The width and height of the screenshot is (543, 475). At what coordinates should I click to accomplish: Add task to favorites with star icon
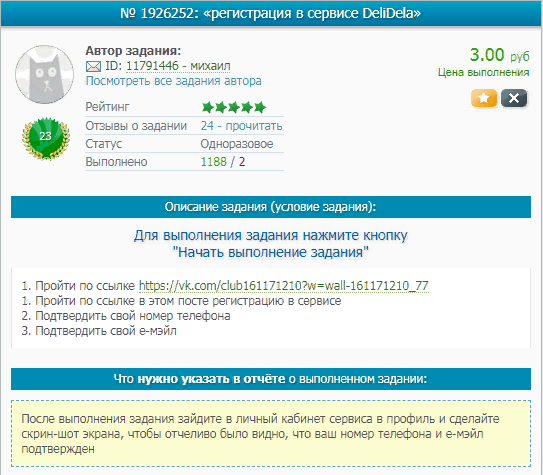(x=484, y=98)
